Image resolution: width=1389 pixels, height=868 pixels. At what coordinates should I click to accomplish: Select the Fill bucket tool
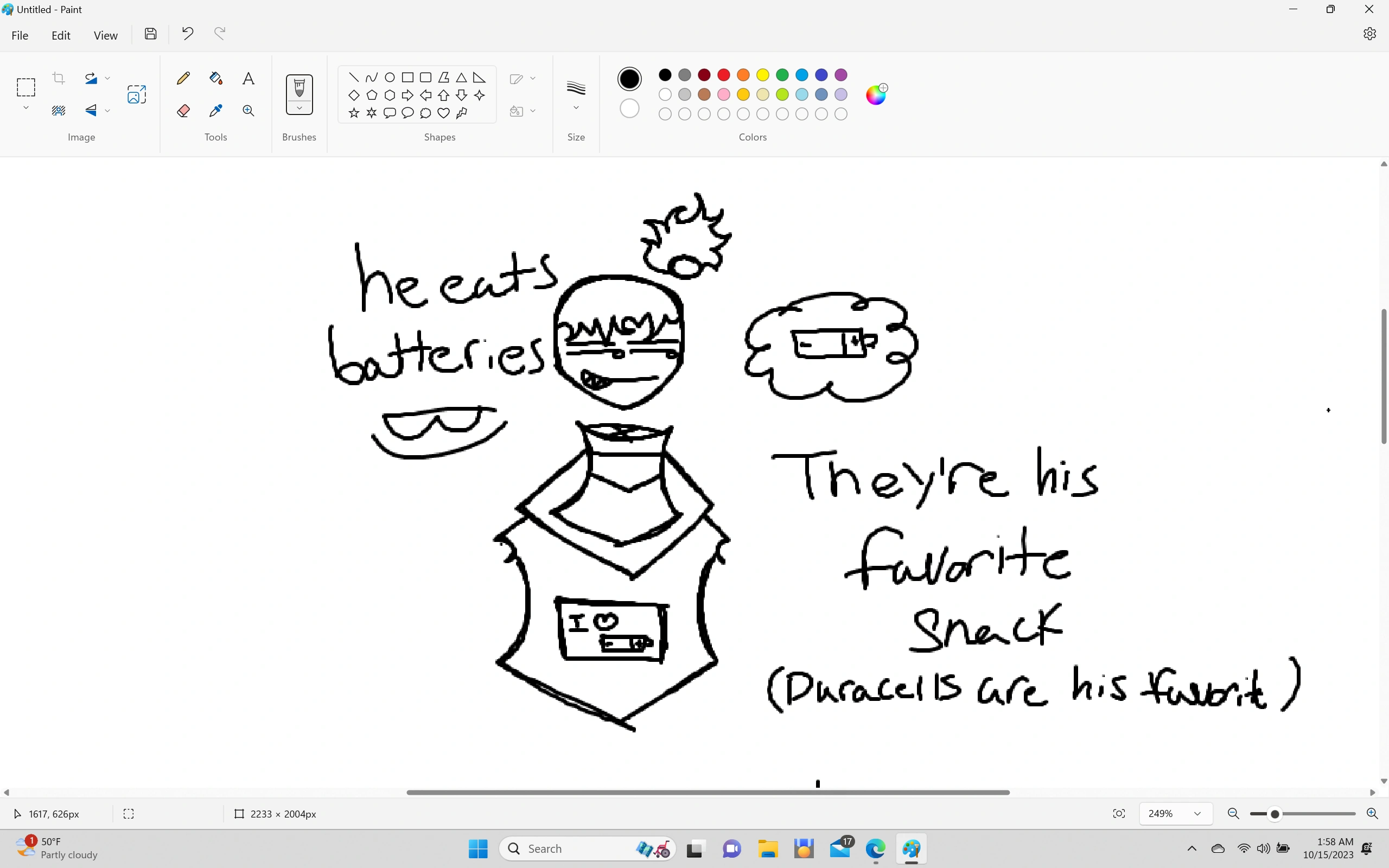(x=216, y=78)
